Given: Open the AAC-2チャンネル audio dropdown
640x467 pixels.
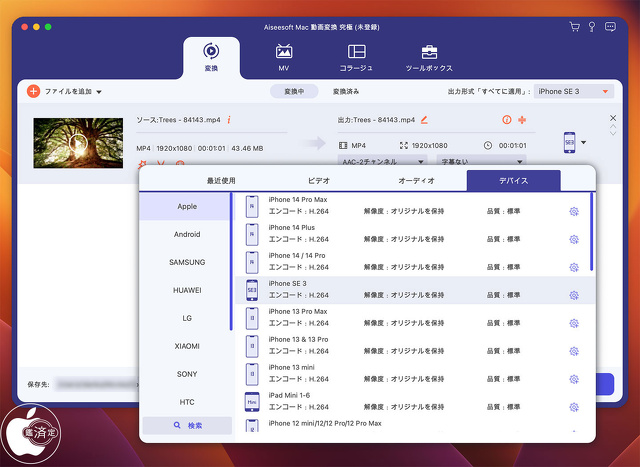Looking at the screenshot, I should point(382,162).
